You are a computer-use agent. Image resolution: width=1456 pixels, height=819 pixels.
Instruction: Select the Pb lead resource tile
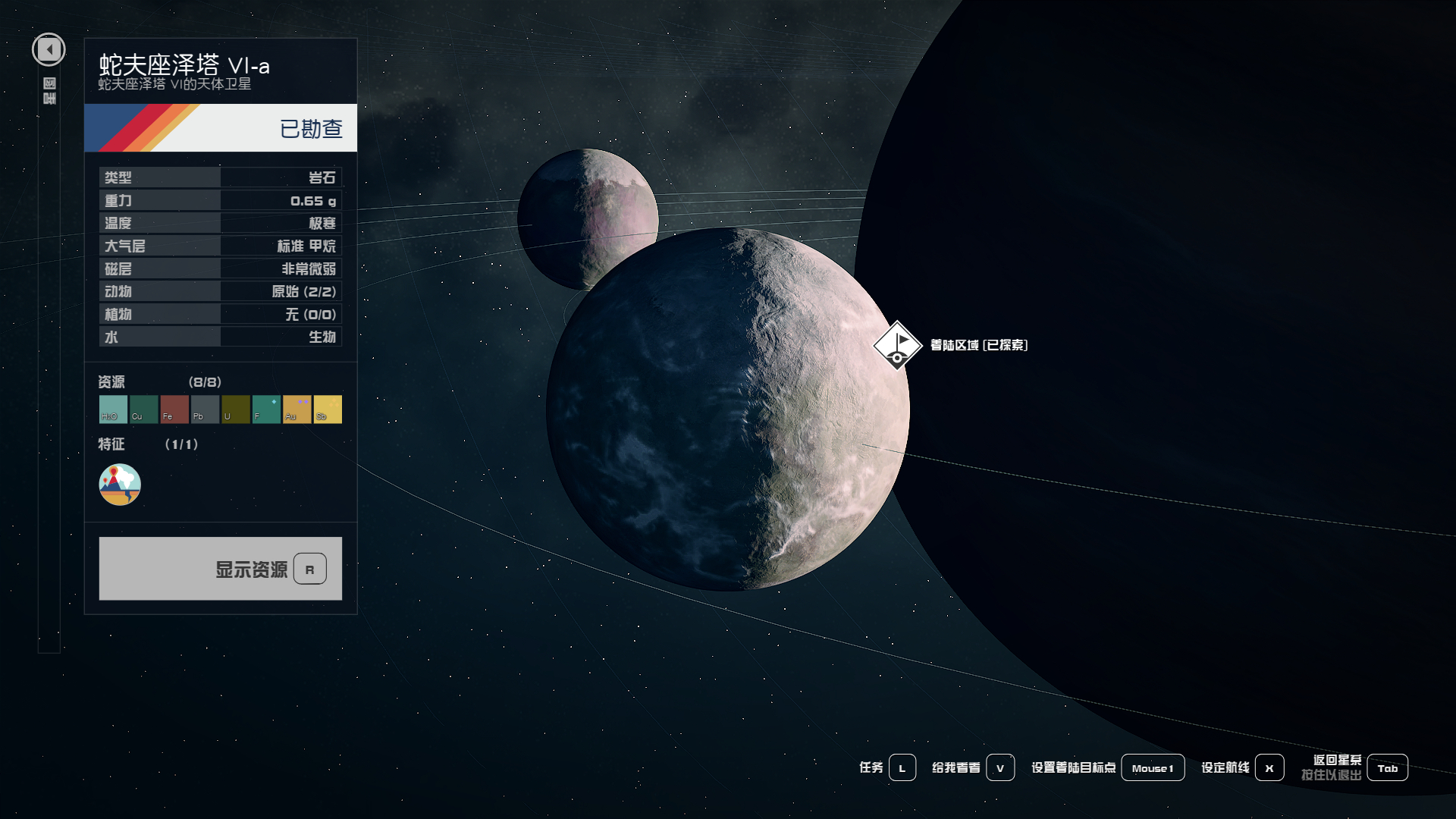tap(205, 409)
